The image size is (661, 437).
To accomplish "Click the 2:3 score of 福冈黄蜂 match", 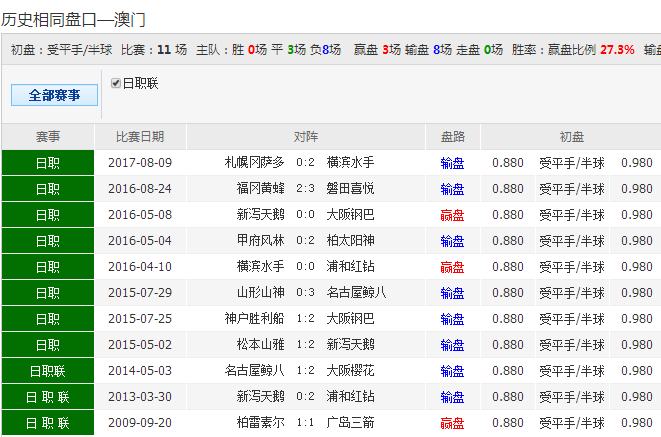I will pyautogui.click(x=305, y=189).
